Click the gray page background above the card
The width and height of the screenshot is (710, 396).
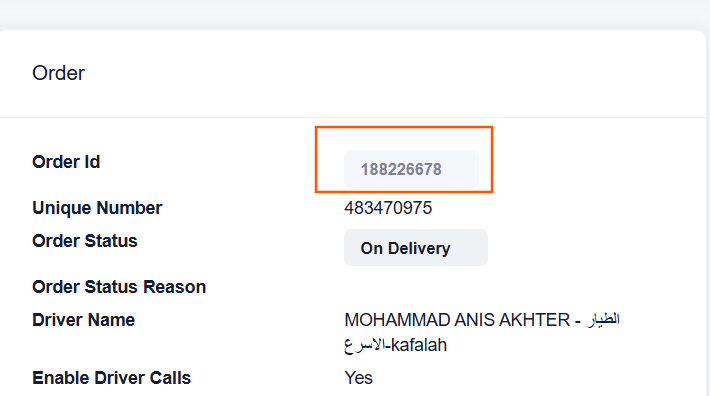[x=353, y=14]
